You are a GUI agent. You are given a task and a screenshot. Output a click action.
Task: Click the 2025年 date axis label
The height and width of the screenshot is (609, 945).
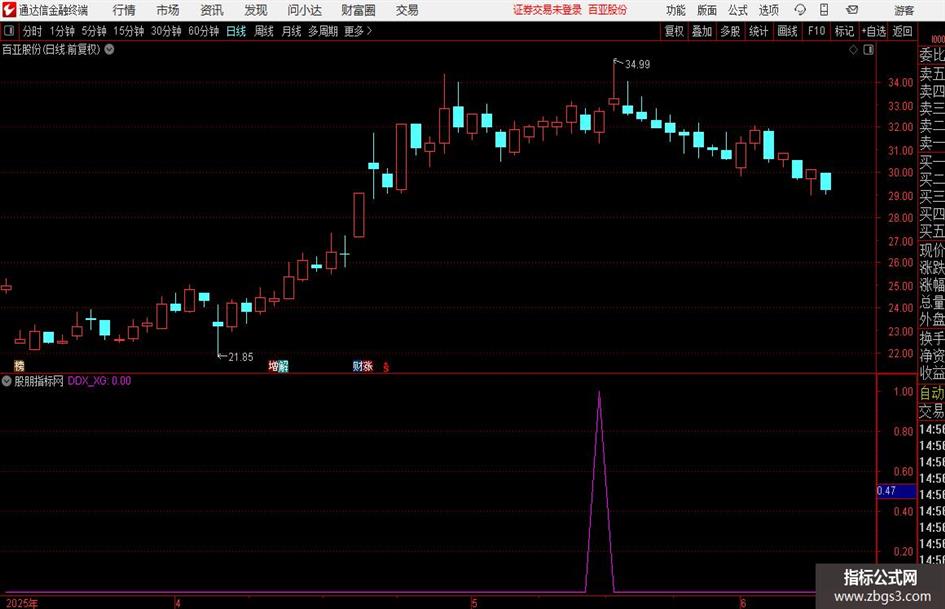click(22, 603)
